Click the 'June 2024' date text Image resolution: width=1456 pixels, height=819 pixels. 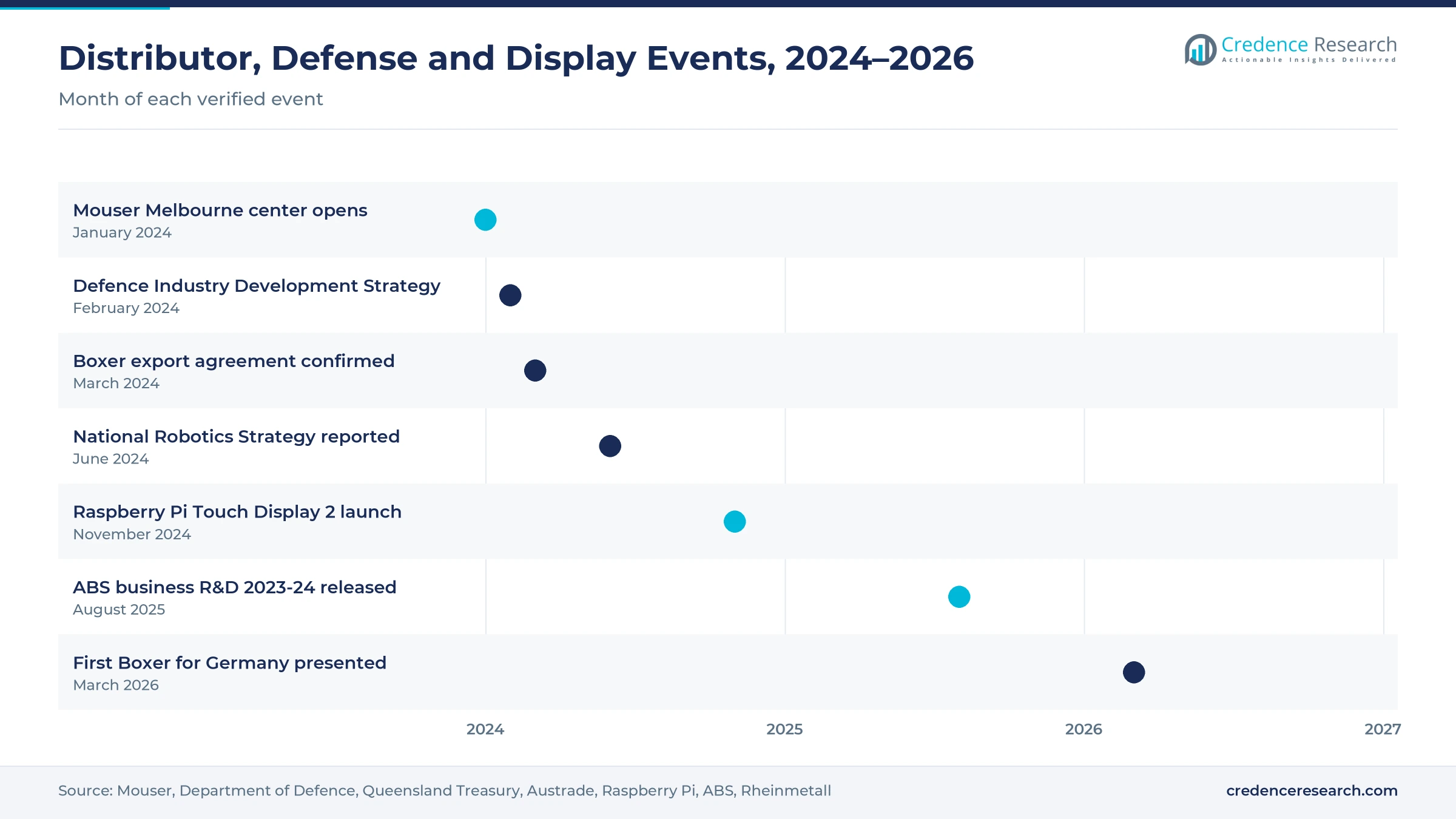110,459
